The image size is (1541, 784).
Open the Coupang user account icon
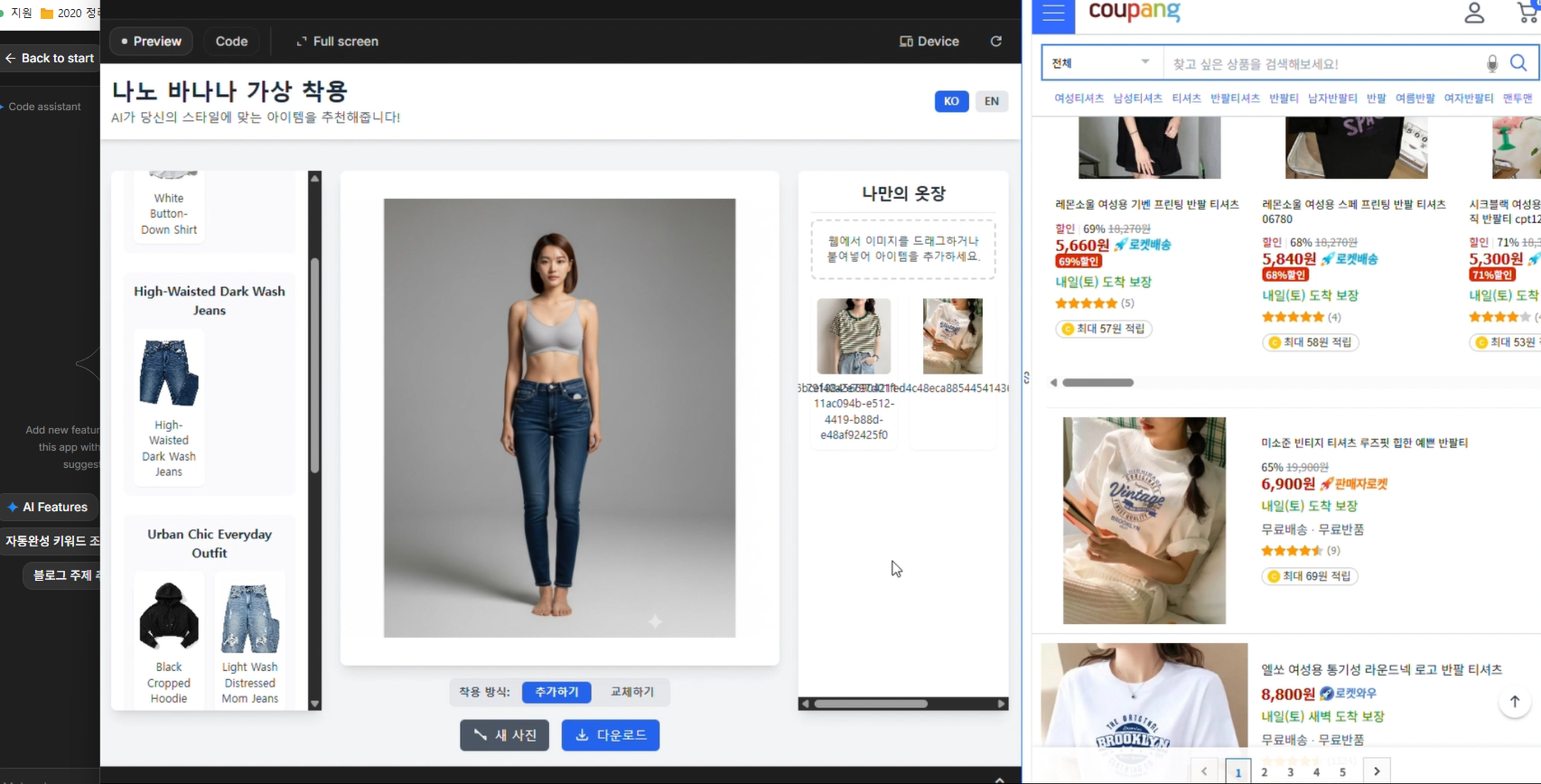tap(1474, 13)
